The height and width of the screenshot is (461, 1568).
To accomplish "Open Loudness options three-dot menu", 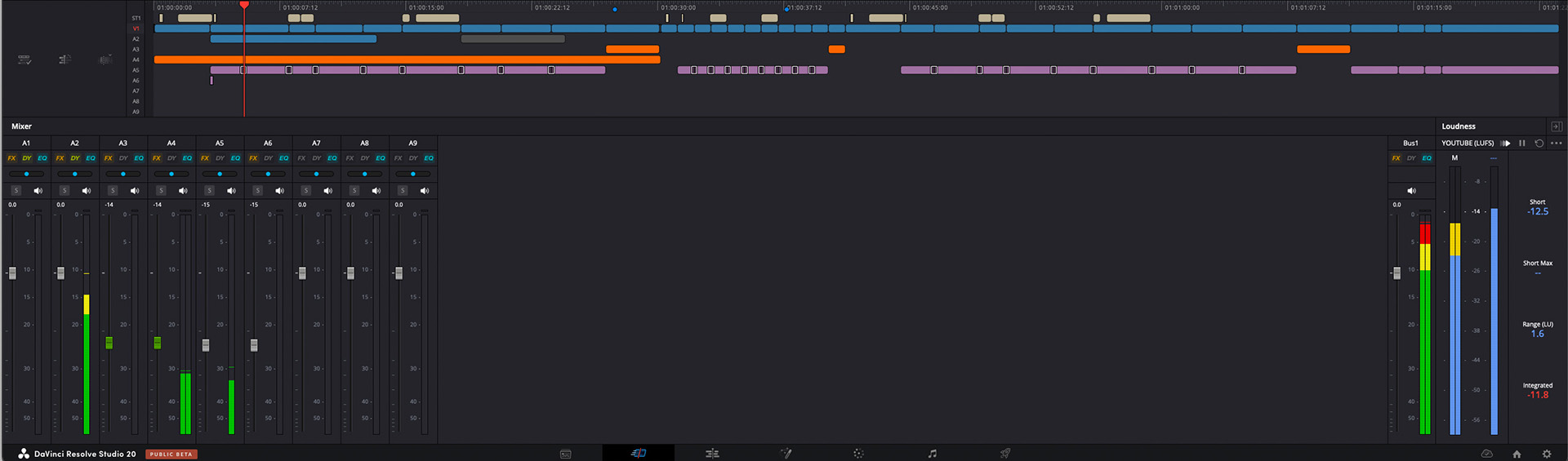I will pos(1556,143).
